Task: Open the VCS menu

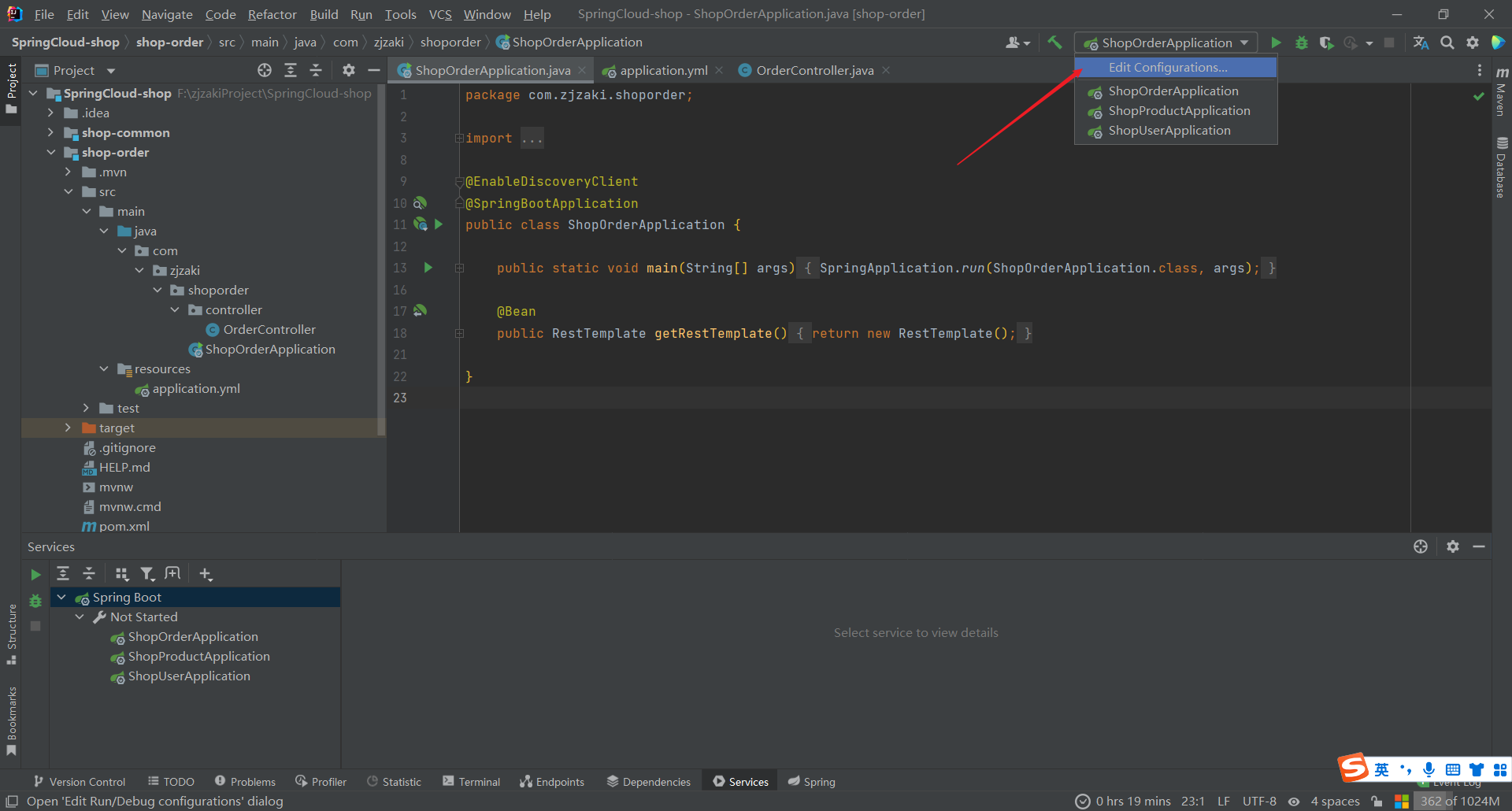Action: pos(440,14)
